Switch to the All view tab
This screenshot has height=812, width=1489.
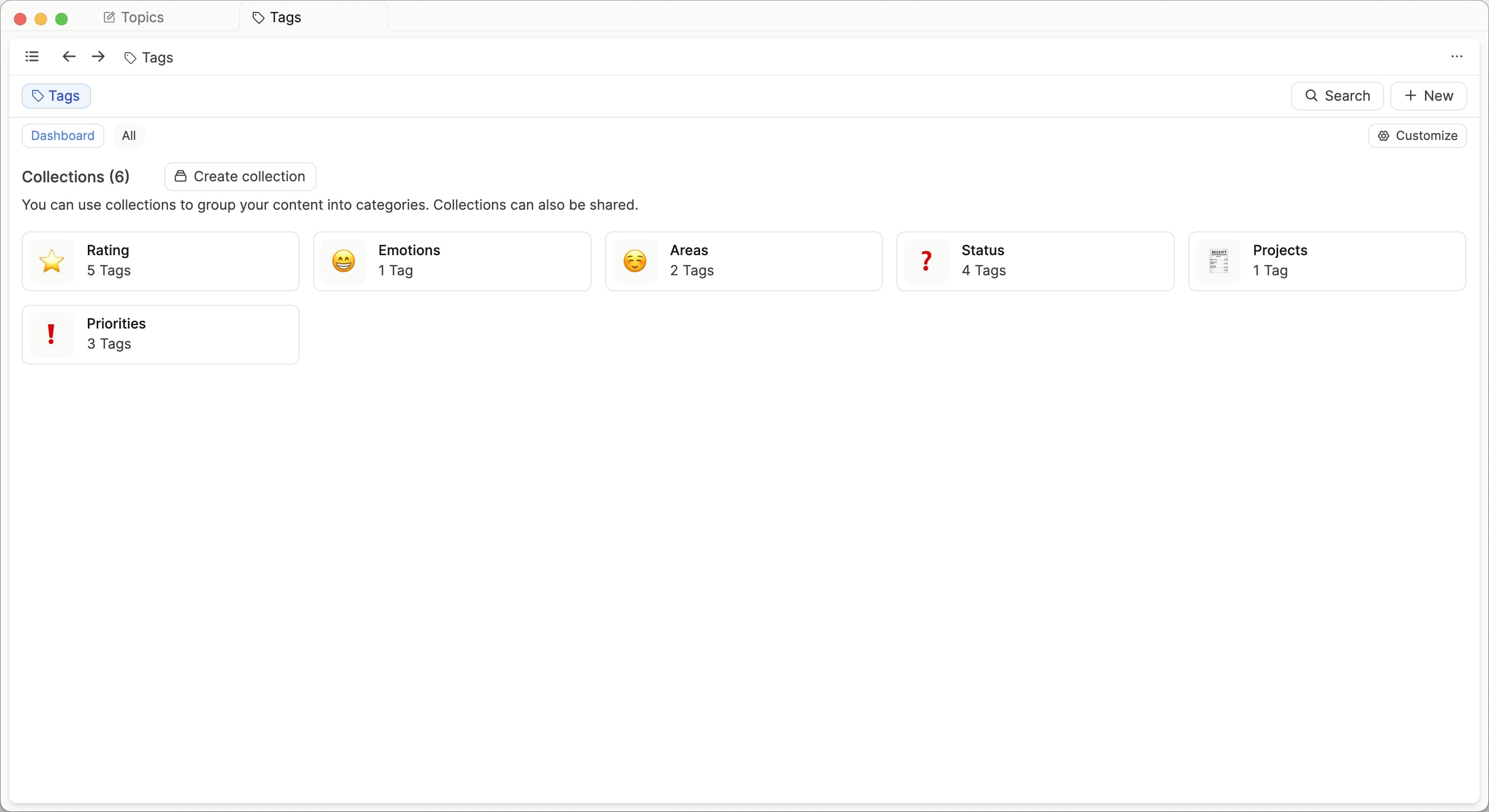[x=128, y=136]
